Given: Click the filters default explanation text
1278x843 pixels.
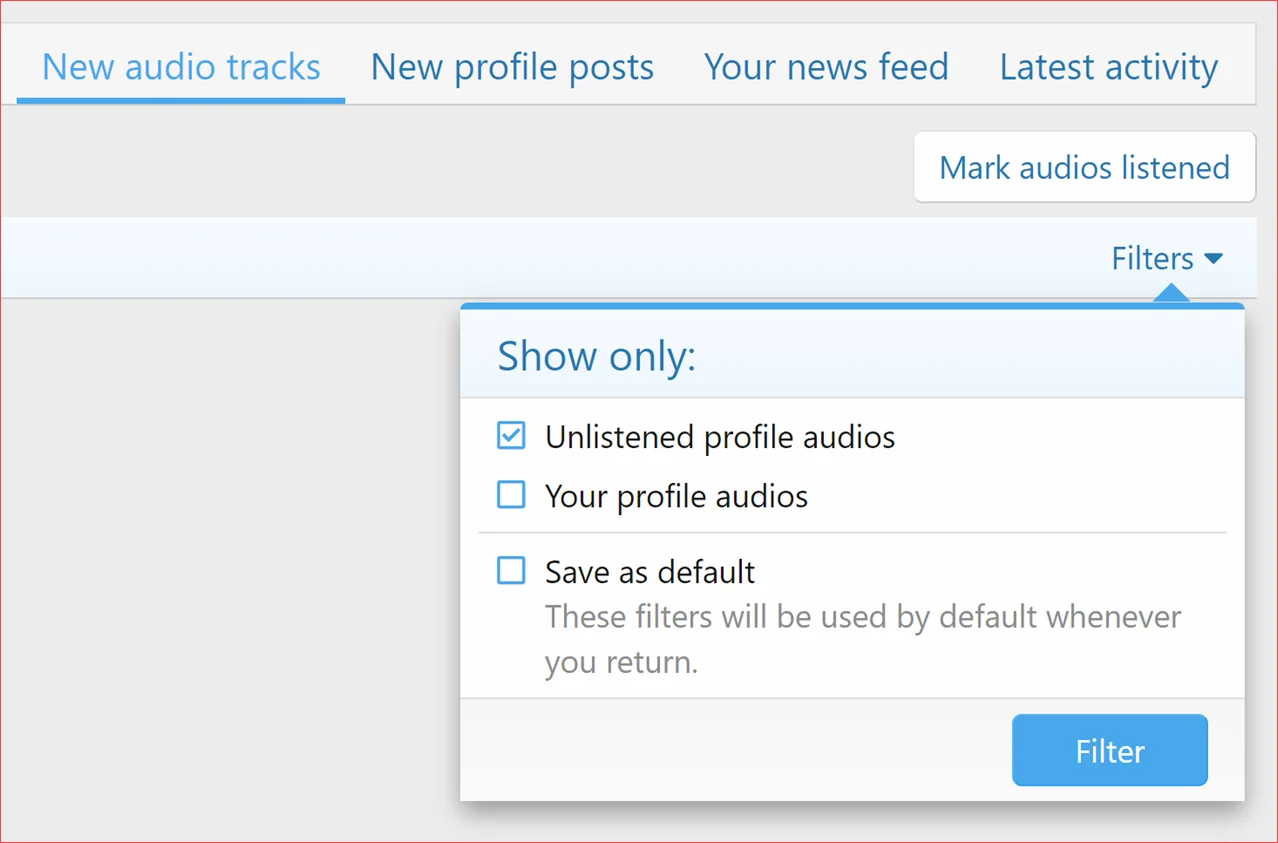Looking at the screenshot, I should pyautogui.click(x=862, y=639).
